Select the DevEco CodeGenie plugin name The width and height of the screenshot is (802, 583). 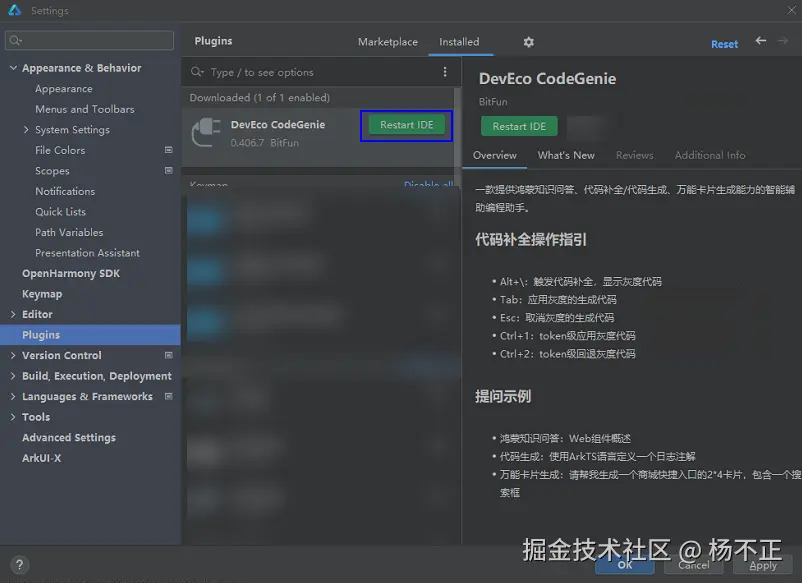pyautogui.click(x=278, y=124)
